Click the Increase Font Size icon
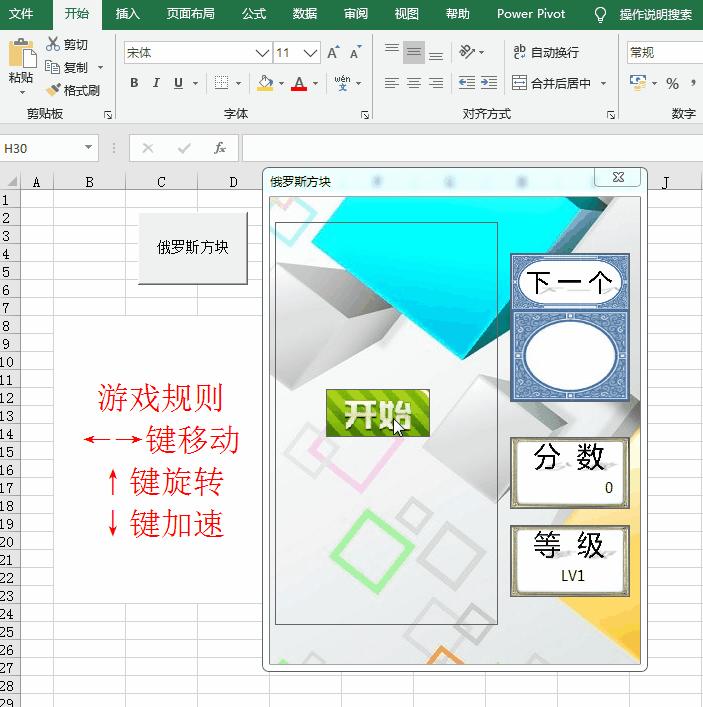Screen dimensions: 703x707 (x=334, y=52)
